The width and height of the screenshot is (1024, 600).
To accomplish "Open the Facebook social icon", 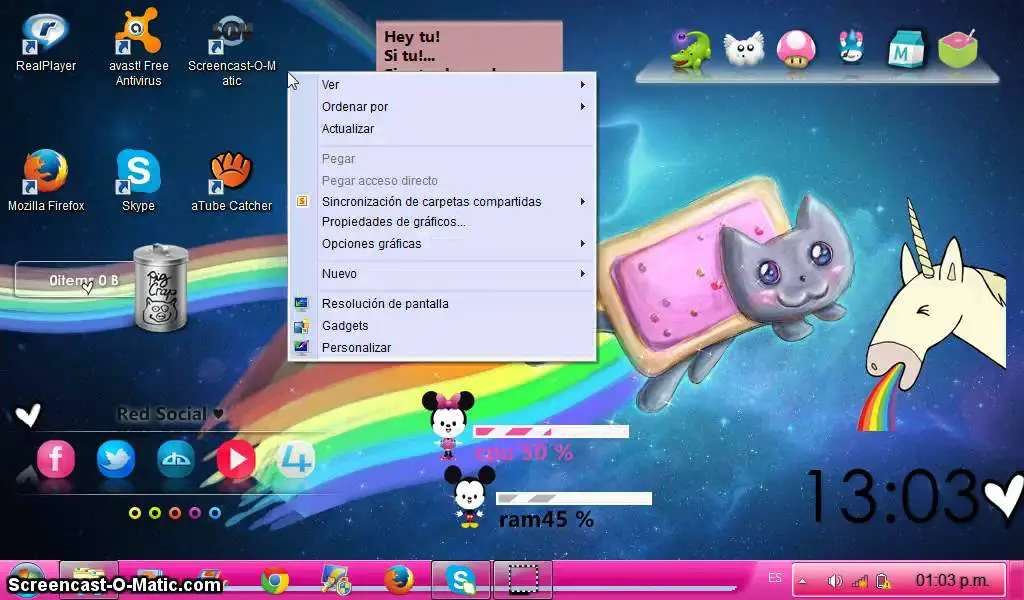I will (56, 459).
